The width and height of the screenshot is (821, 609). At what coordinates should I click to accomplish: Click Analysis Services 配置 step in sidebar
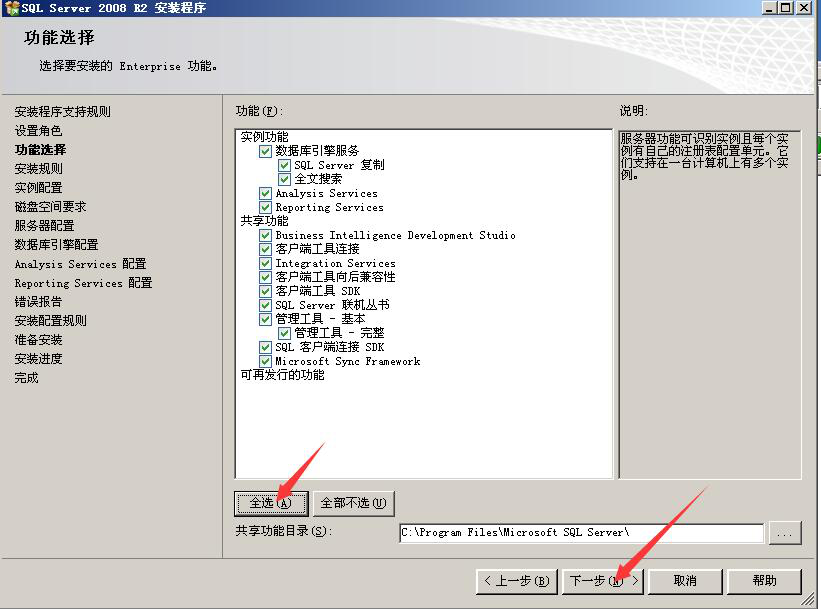(80, 264)
